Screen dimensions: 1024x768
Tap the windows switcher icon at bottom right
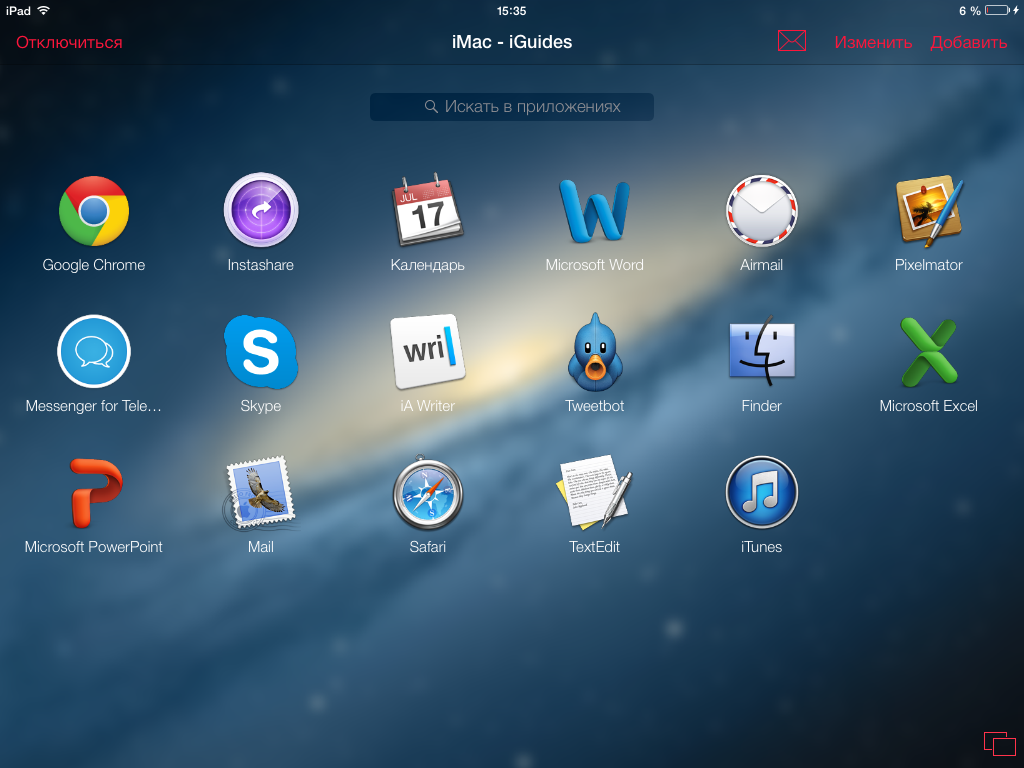coord(1000,744)
